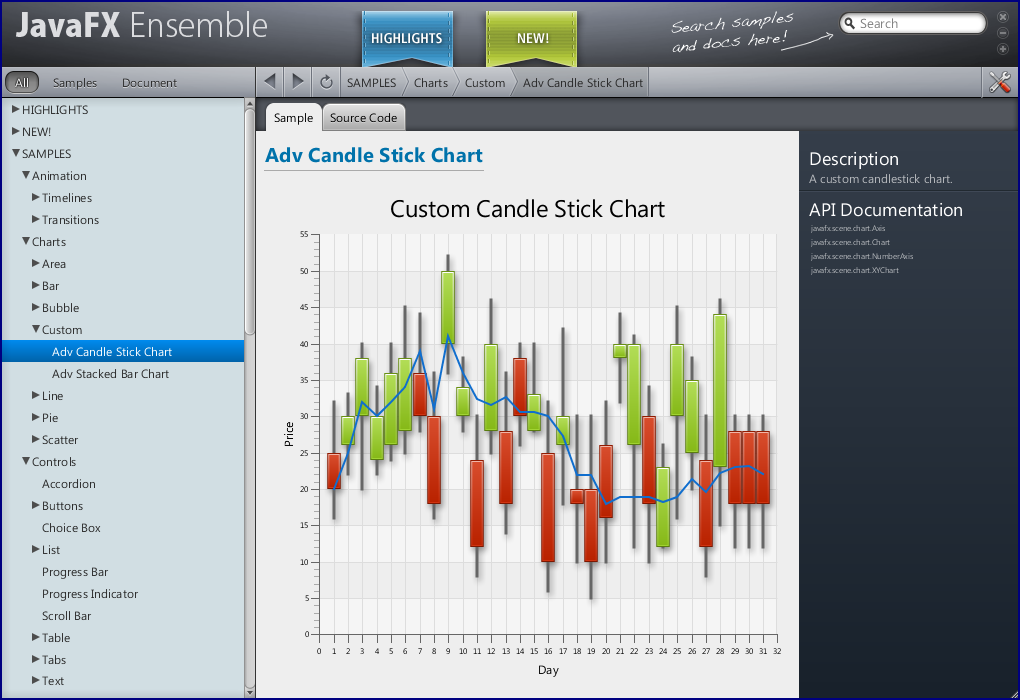
Task: Open the javafx.scene.chart.Axis API link
Action: 845,228
